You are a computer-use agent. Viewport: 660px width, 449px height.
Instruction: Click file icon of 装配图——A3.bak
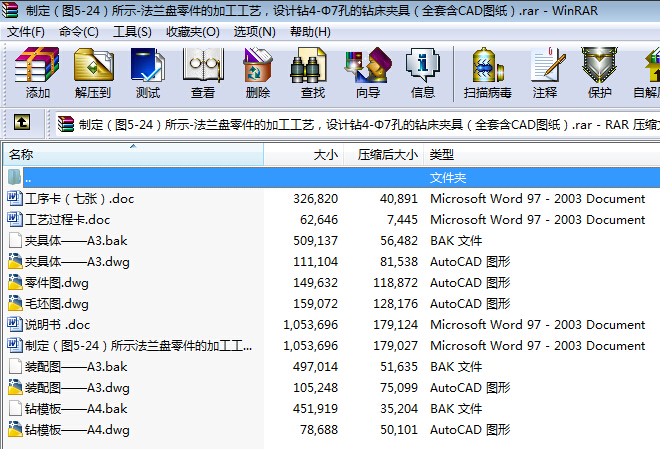pos(16,367)
